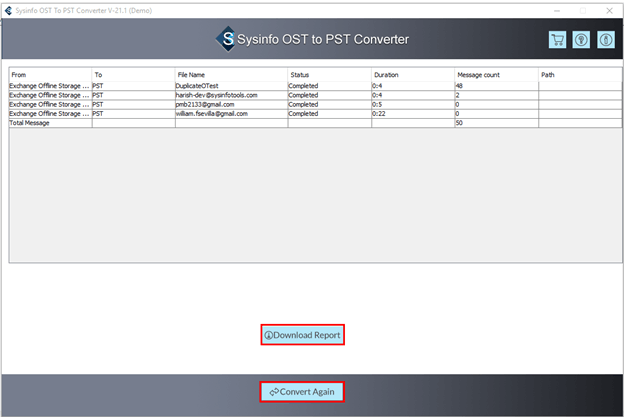Click duration 0:22 cell
Viewport: 624px width, 420px height.
pyautogui.click(x=413, y=113)
